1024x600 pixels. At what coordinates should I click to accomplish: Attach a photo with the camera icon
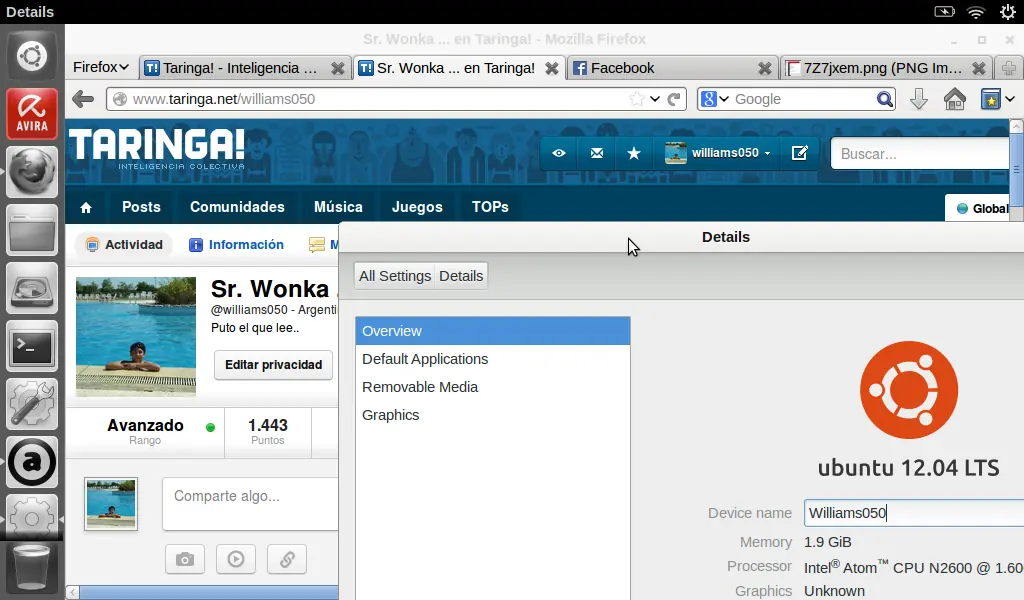185,560
